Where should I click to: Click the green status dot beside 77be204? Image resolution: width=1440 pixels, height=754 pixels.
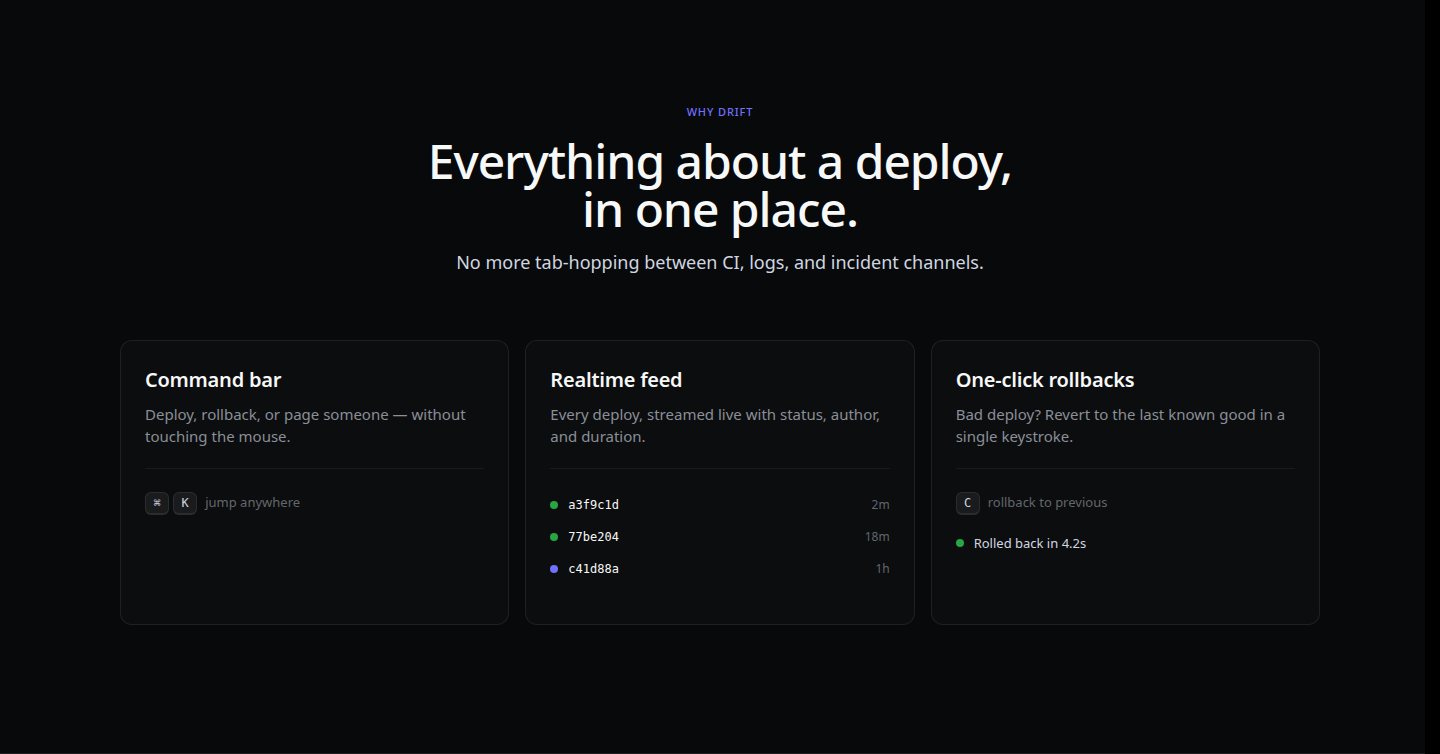pyautogui.click(x=554, y=537)
